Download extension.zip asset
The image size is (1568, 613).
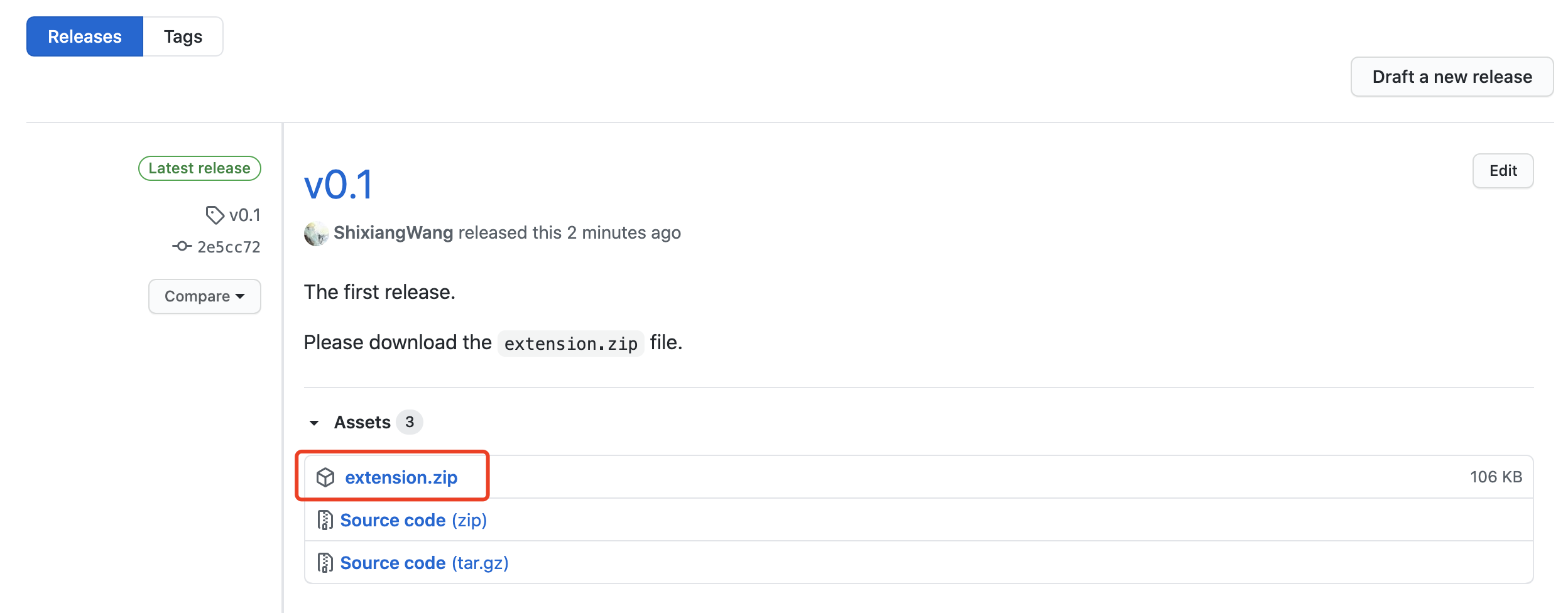point(401,477)
